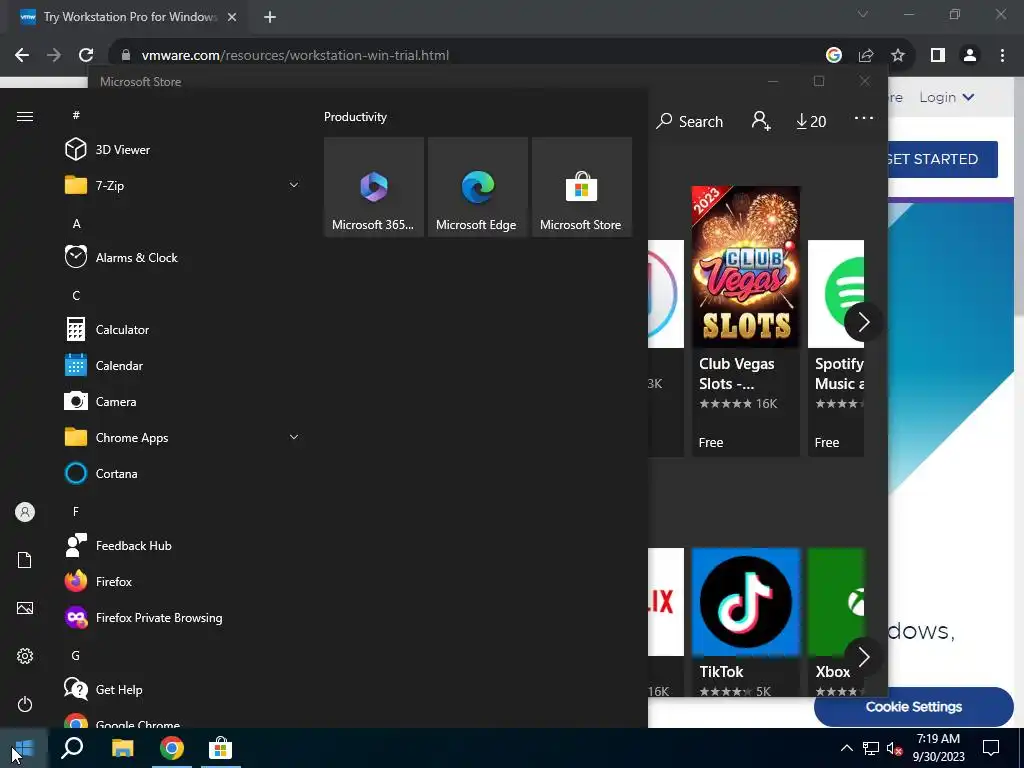Launch Firefox from the app list

[183, 581]
